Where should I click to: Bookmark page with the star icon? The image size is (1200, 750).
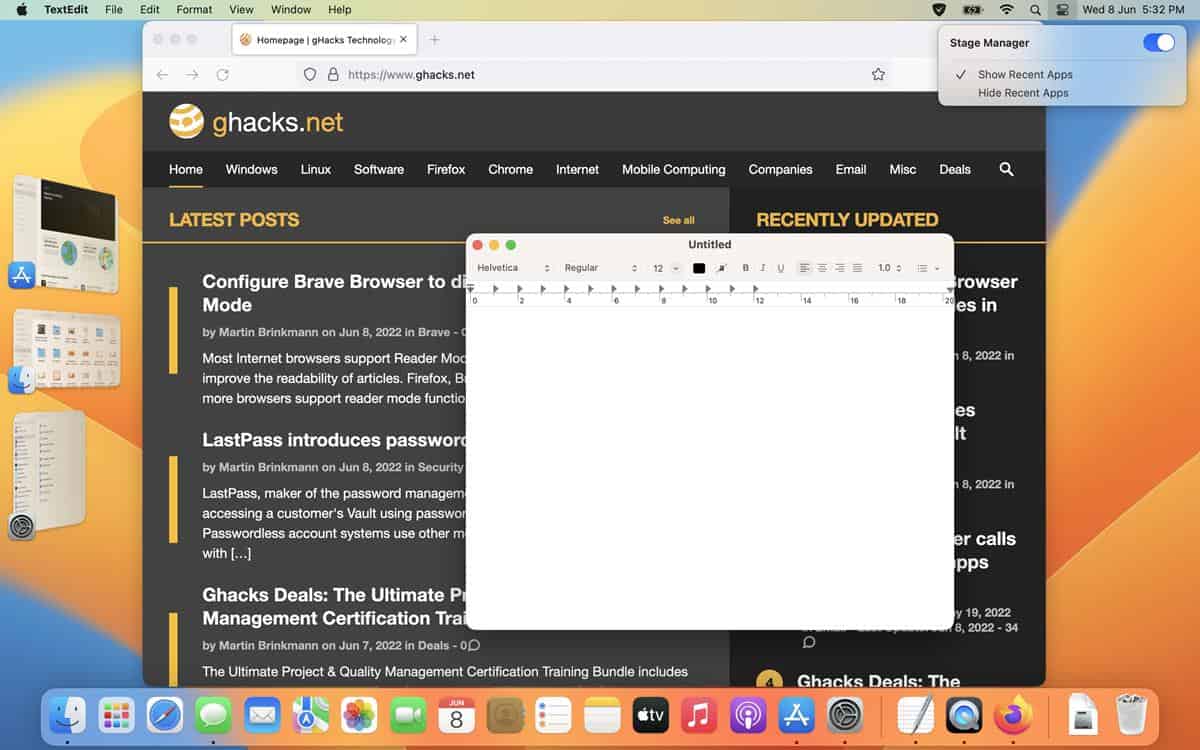point(878,74)
